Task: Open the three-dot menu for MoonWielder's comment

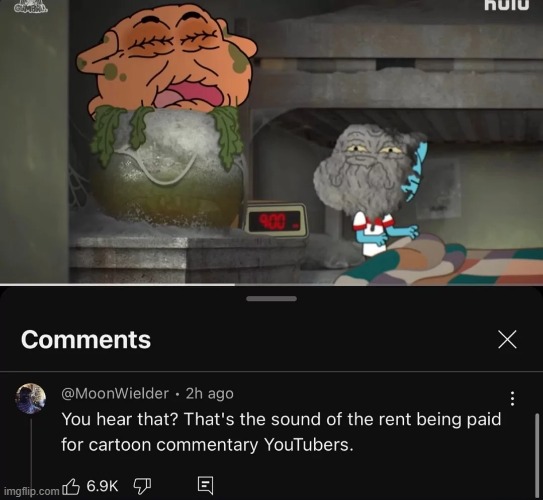Action: (513, 399)
